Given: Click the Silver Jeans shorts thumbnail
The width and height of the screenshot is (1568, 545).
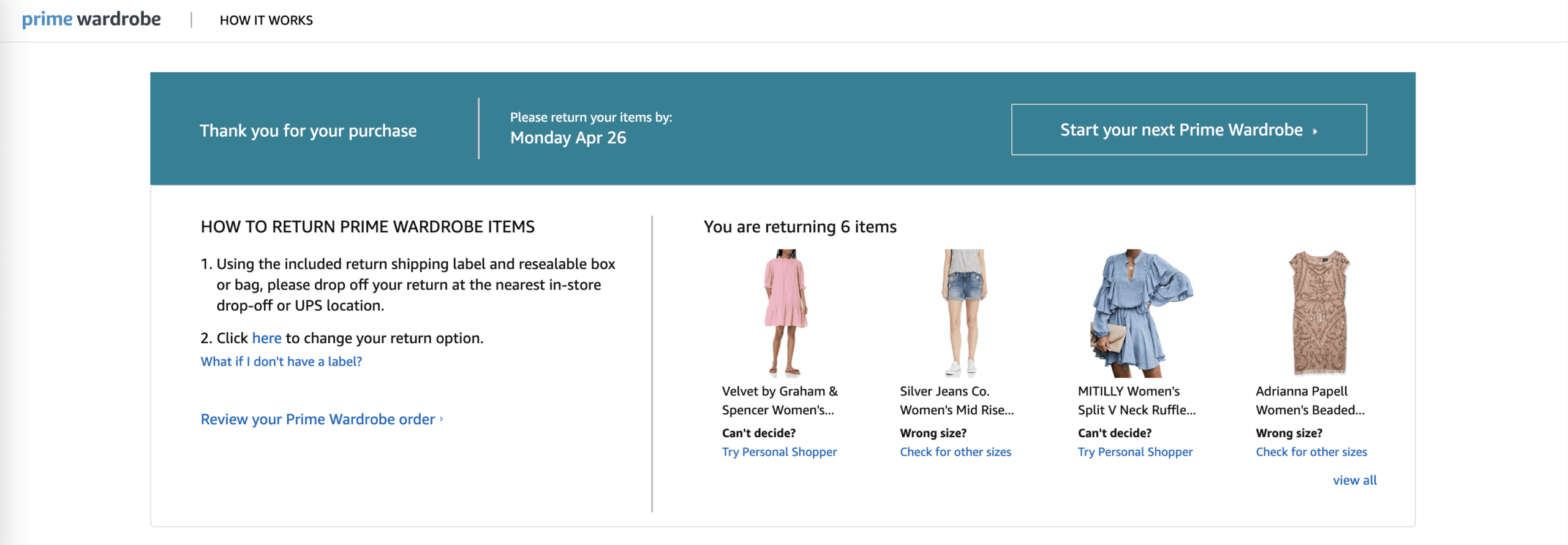Looking at the screenshot, I should coord(963,313).
